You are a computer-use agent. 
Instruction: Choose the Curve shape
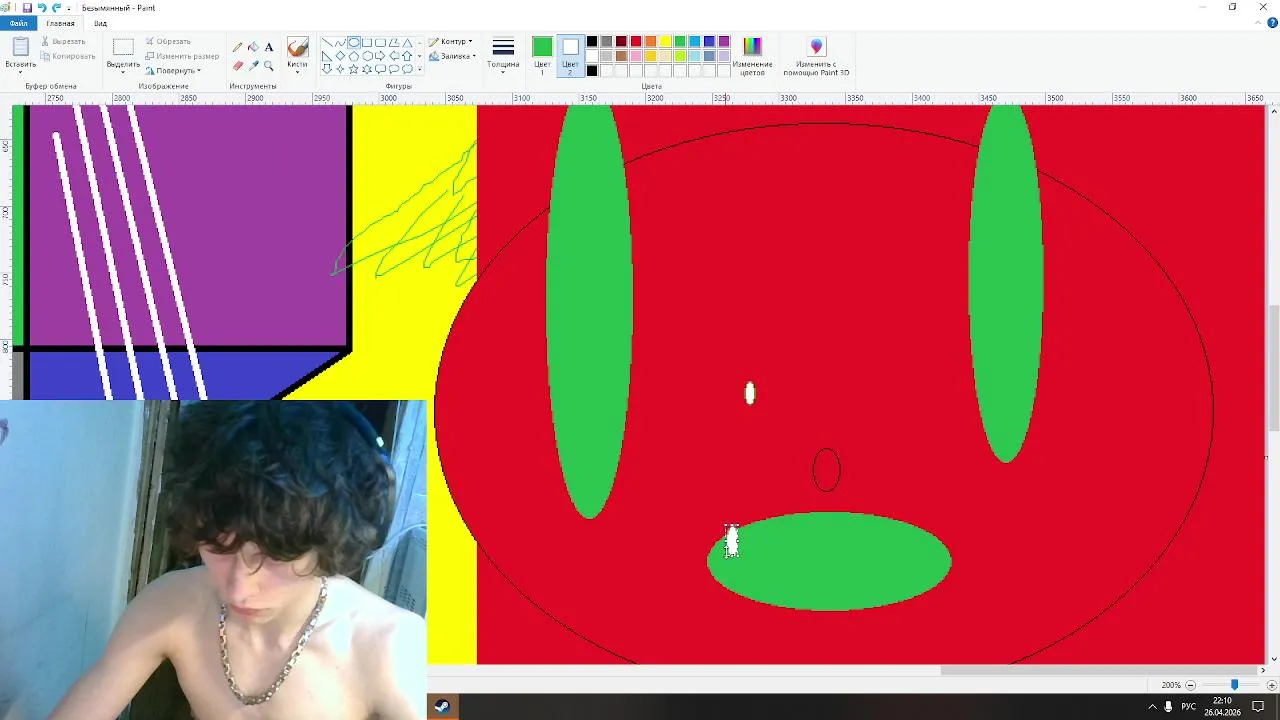[x=340, y=43]
